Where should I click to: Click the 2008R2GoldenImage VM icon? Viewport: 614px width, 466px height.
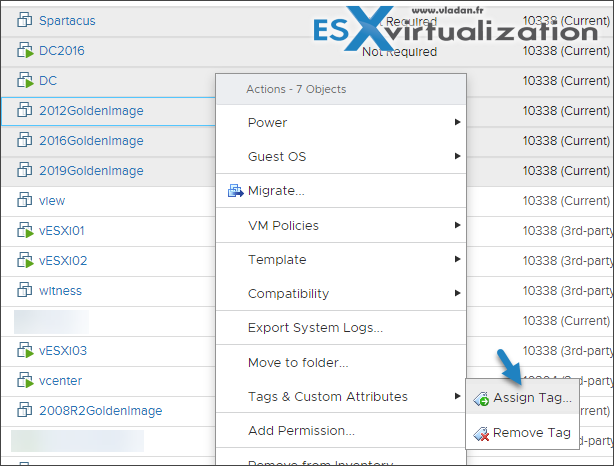(25, 410)
